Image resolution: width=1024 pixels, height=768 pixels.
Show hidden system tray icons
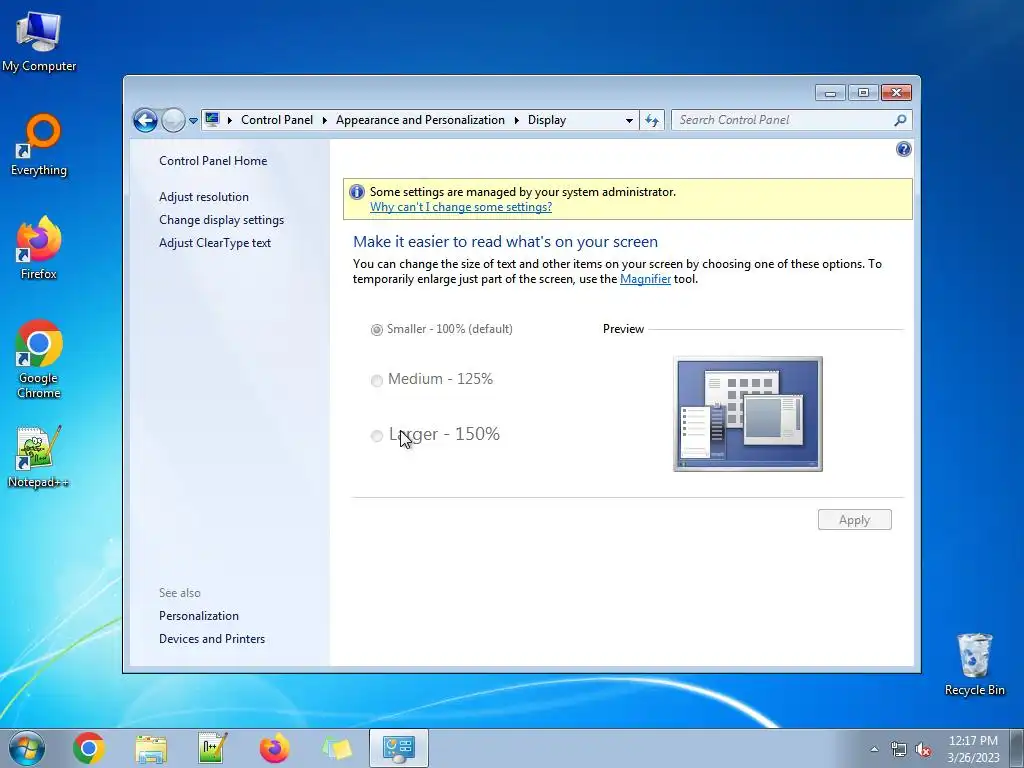(874, 749)
